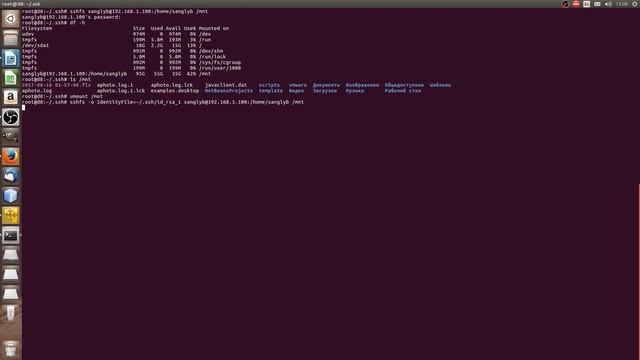Click the 'Шаблоны' directory name

(440, 85)
